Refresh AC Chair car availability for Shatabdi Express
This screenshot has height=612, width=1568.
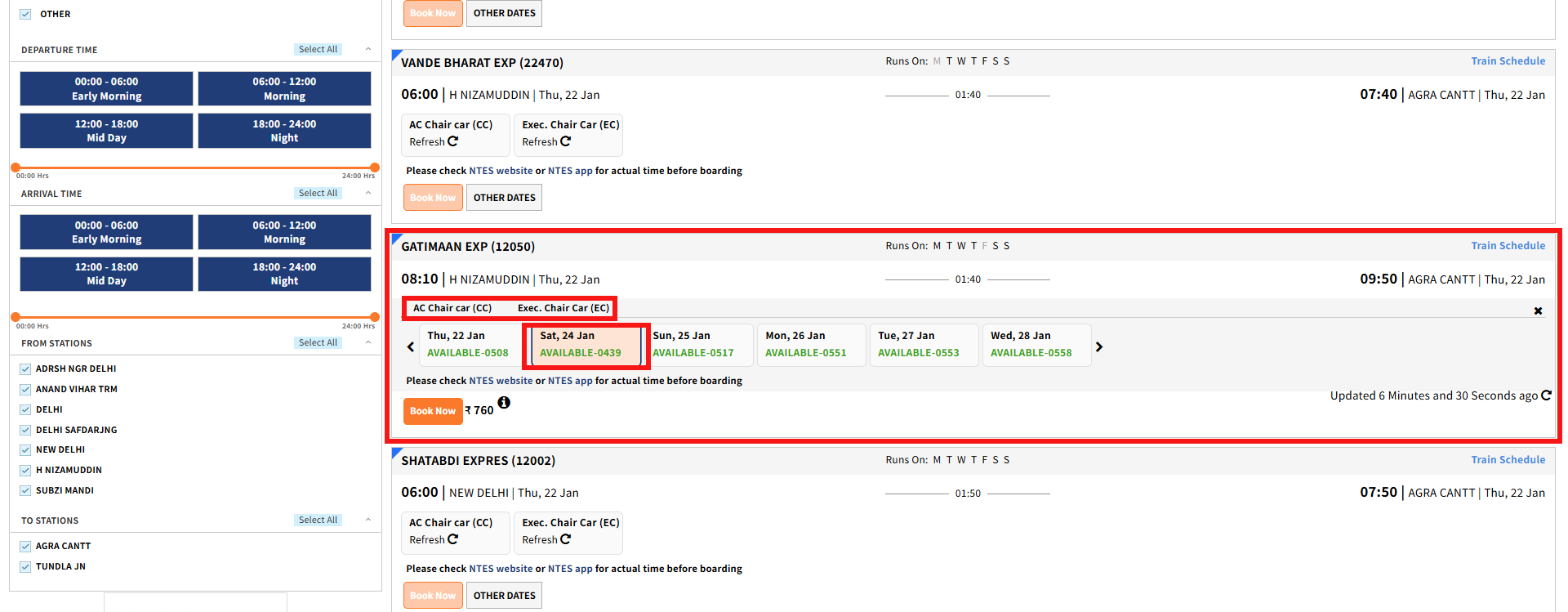tap(452, 539)
